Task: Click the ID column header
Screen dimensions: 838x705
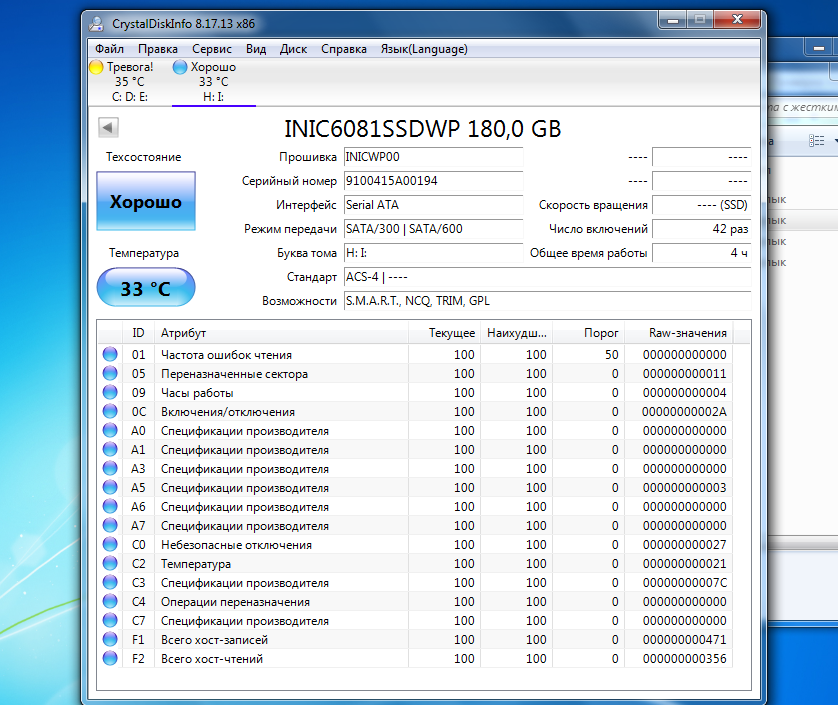Action: click(138, 333)
